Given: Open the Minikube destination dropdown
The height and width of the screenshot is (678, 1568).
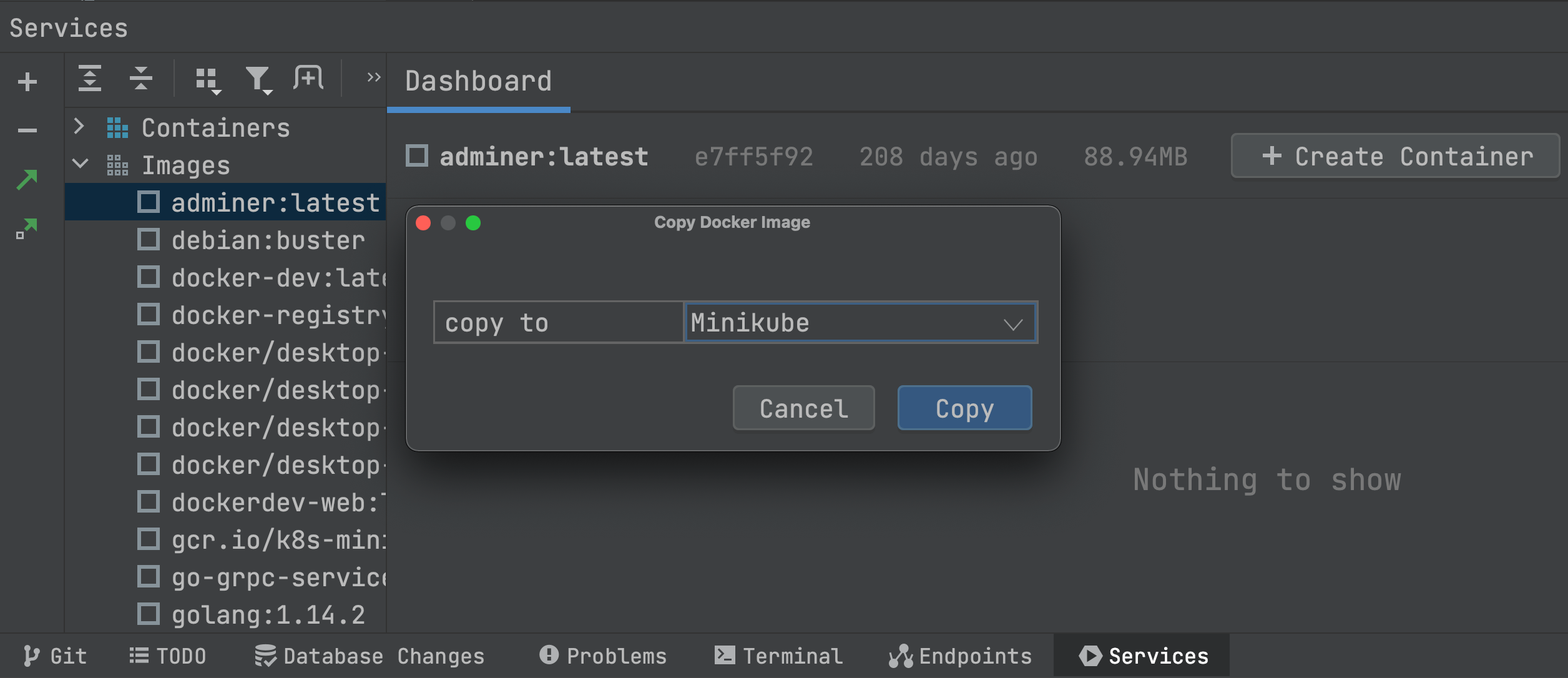Looking at the screenshot, I should pos(860,323).
